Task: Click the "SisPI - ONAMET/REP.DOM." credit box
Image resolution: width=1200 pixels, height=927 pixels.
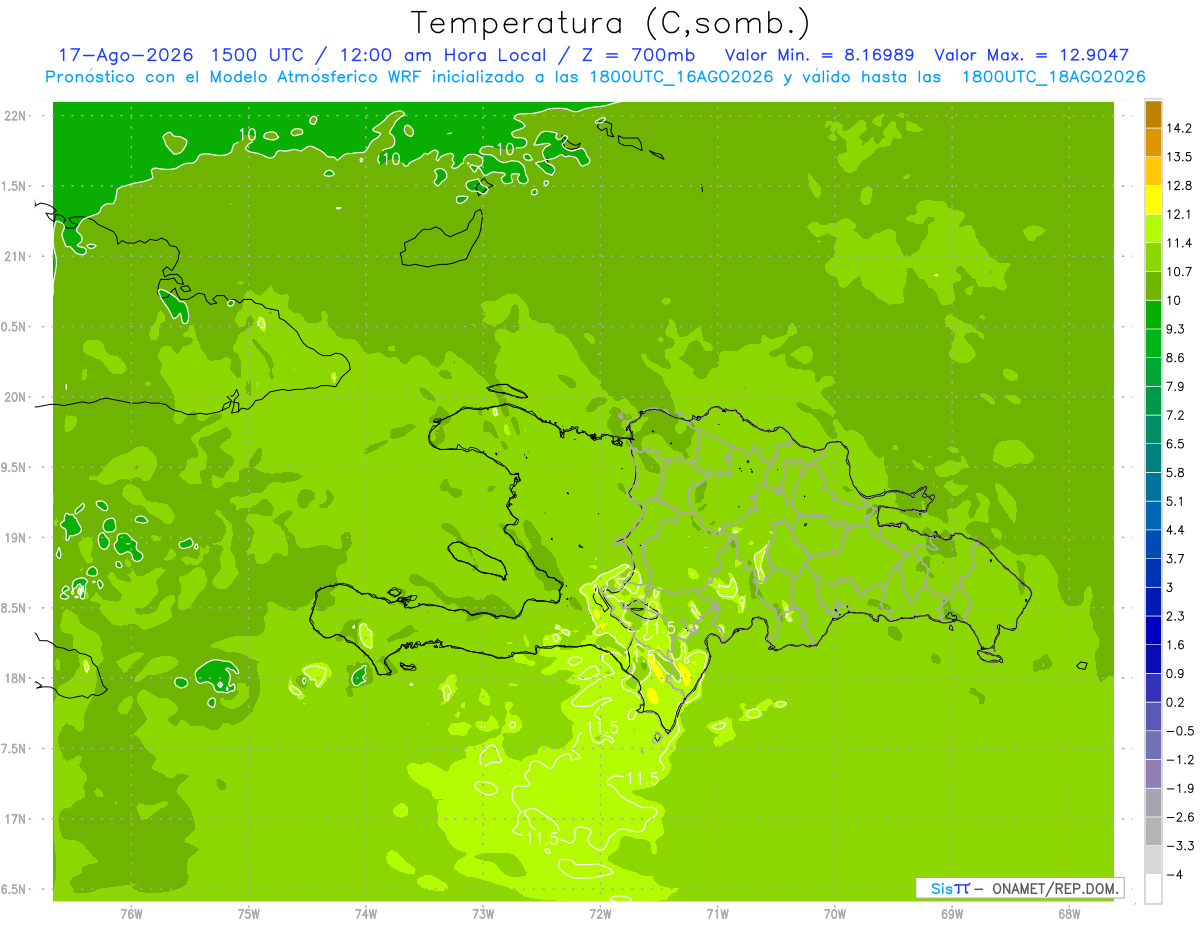Action: 1020,888
